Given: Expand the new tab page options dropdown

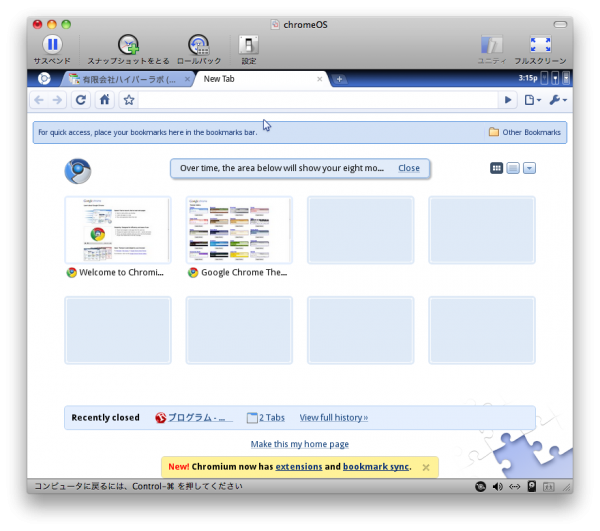Looking at the screenshot, I should click(x=529, y=168).
